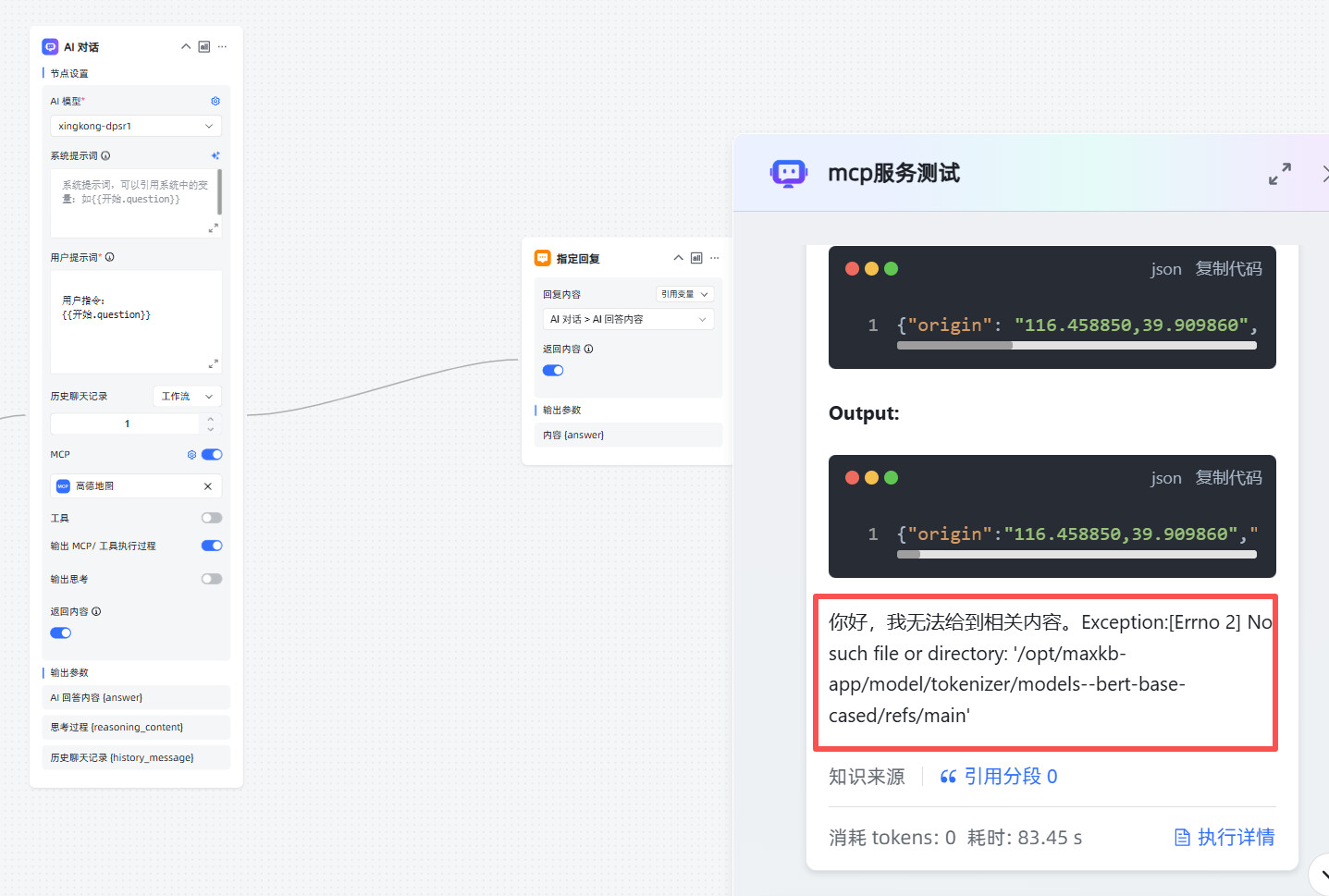Expand the user prompt editor in AI 对话
The width and height of the screenshot is (1329, 896).
pyautogui.click(x=214, y=363)
